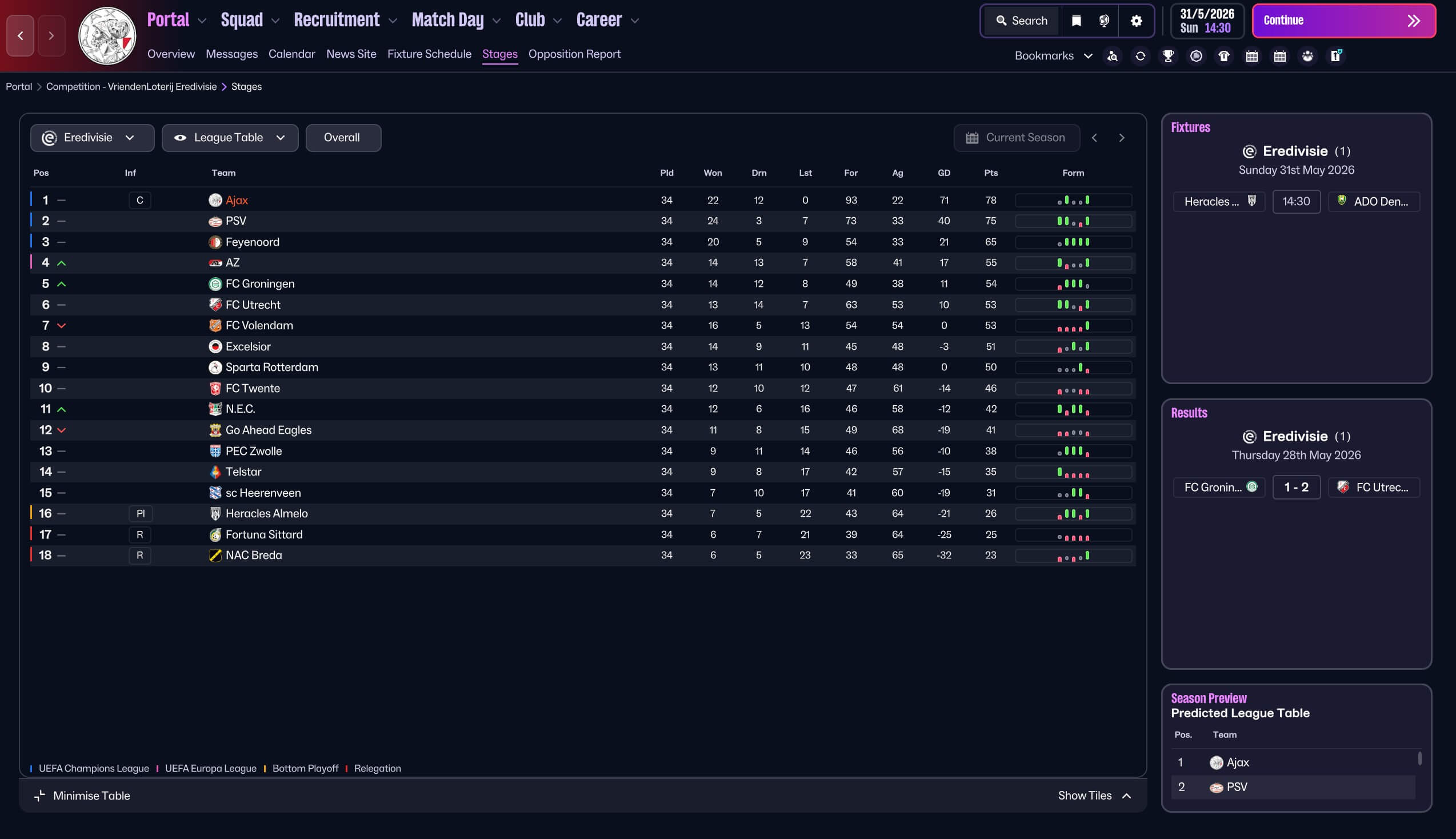Expand the League Table view dropdown

pos(230,138)
